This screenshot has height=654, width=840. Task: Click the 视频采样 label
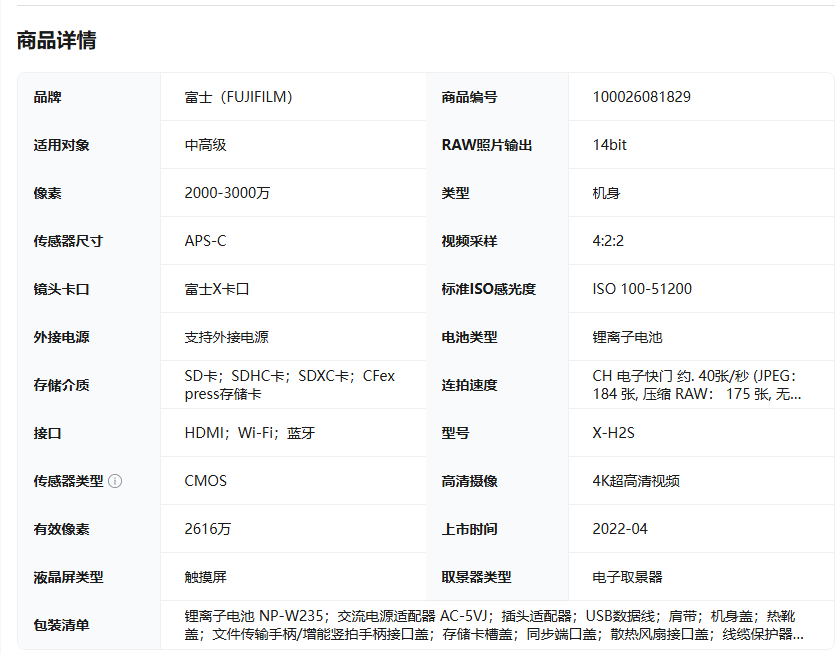pyautogui.click(x=469, y=241)
